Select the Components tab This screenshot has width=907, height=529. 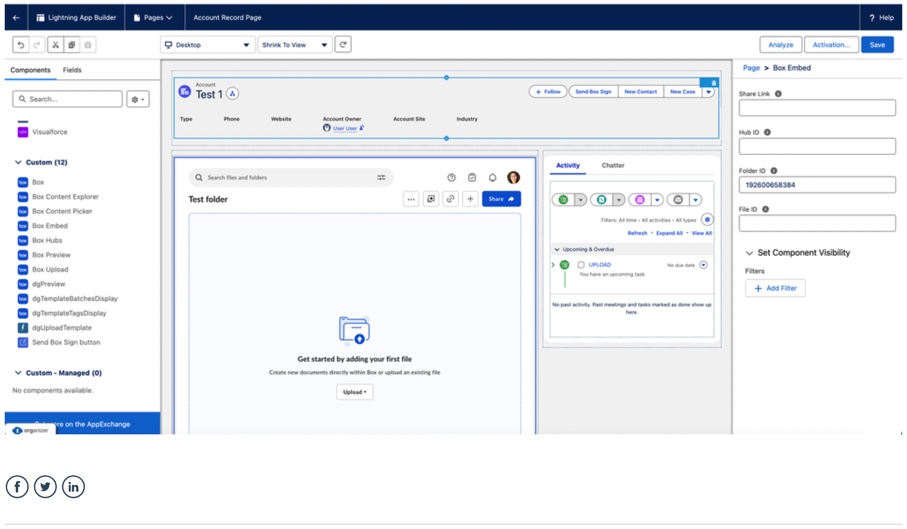30,70
